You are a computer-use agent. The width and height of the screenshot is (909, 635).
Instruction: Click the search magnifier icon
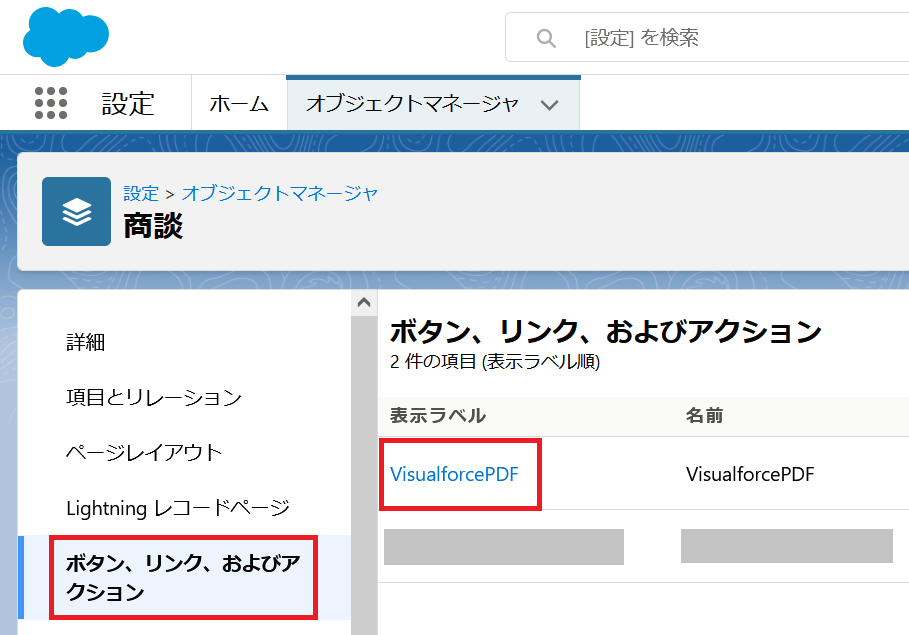[x=546, y=38]
